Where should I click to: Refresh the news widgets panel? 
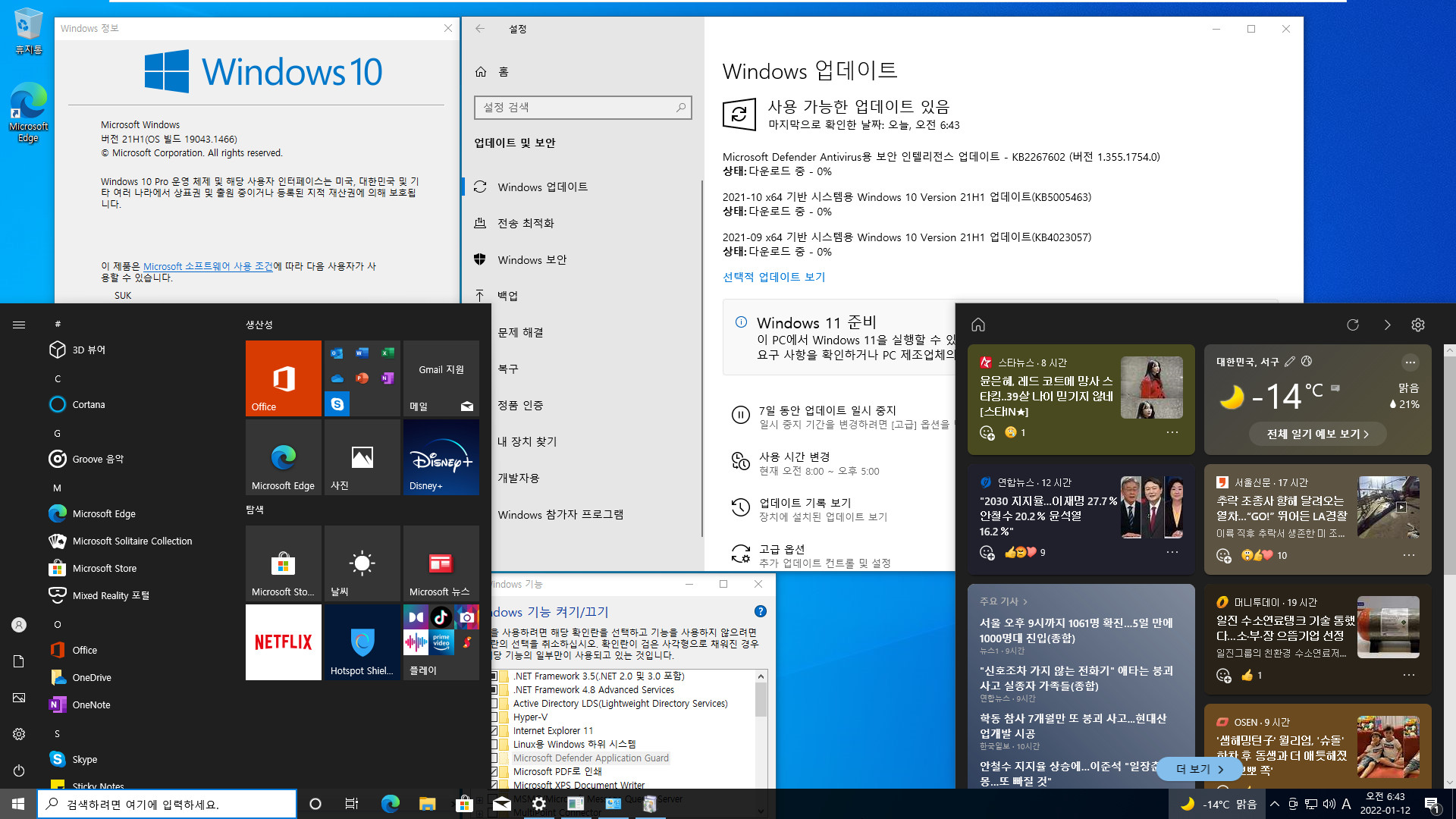click(x=1353, y=325)
